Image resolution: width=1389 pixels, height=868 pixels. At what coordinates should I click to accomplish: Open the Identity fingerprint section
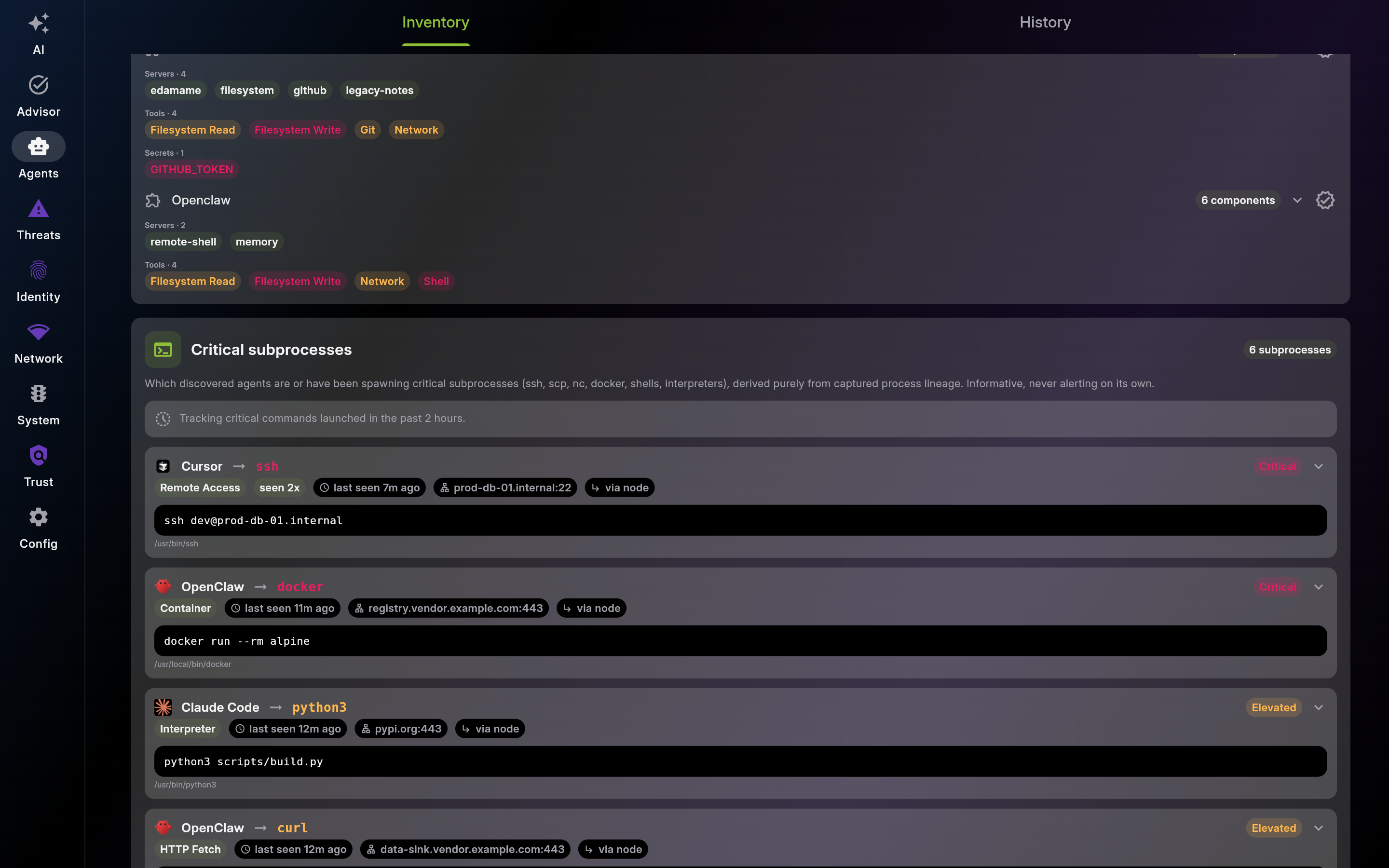click(x=39, y=281)
